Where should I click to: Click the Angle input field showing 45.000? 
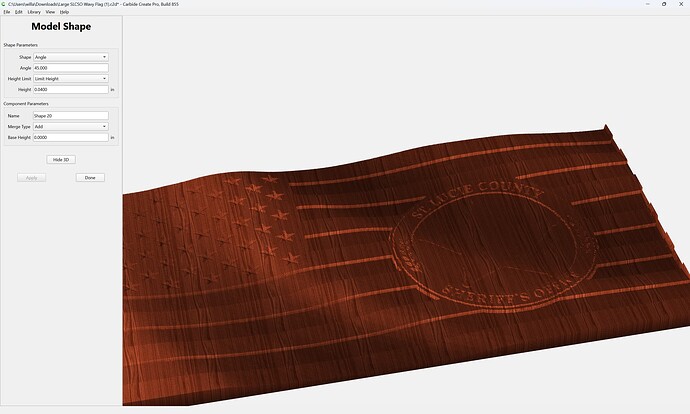pyautogui.click(x=71, y=68)
